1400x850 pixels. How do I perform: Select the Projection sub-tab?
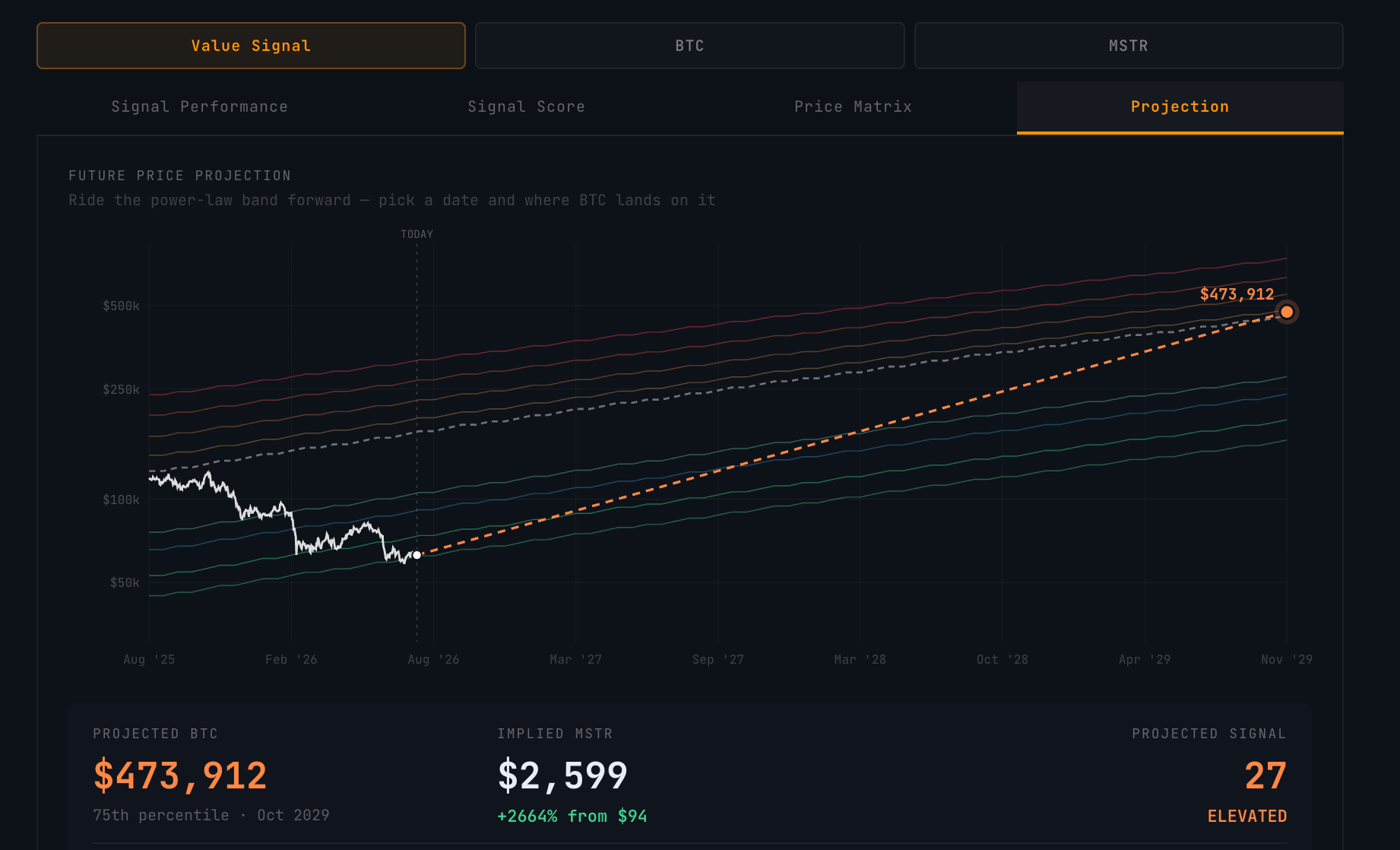pos(1180,107)
